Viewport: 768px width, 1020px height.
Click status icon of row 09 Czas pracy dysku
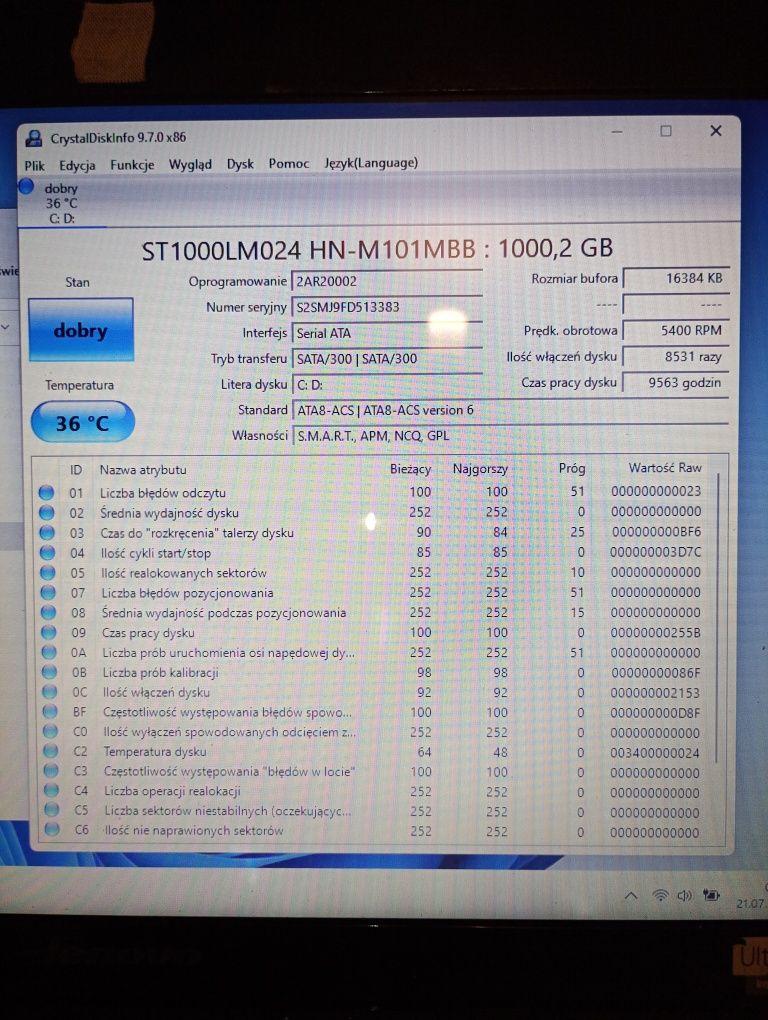[x=49, y=632]
